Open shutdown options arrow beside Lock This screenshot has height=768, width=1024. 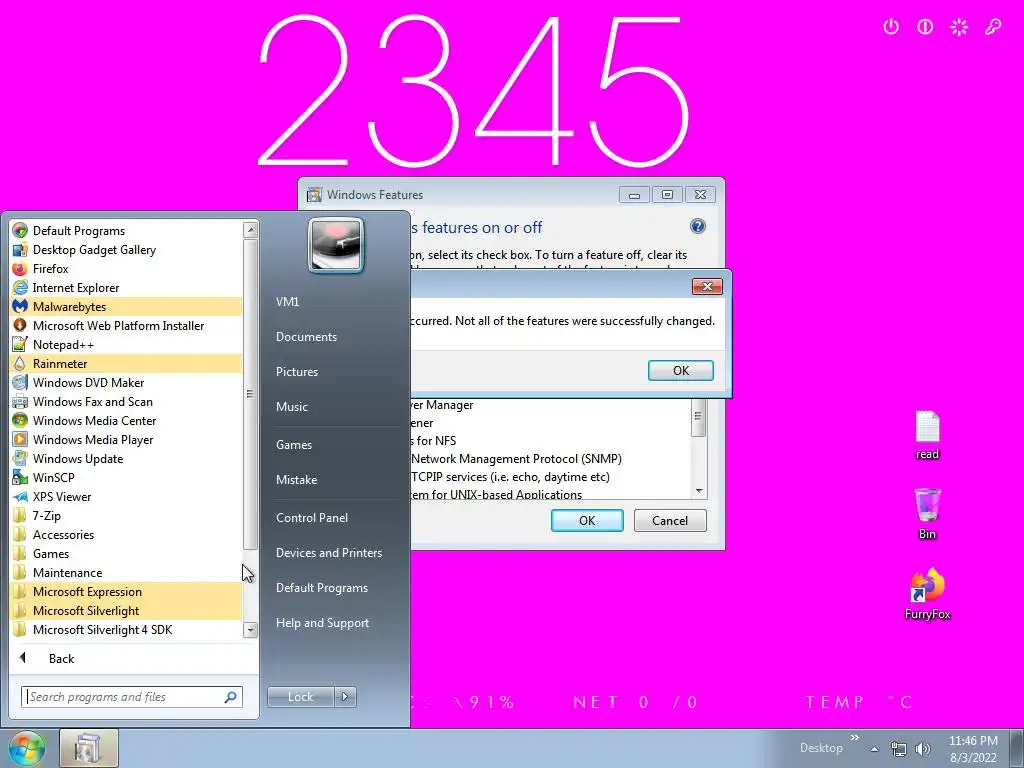tap(345, 697)
